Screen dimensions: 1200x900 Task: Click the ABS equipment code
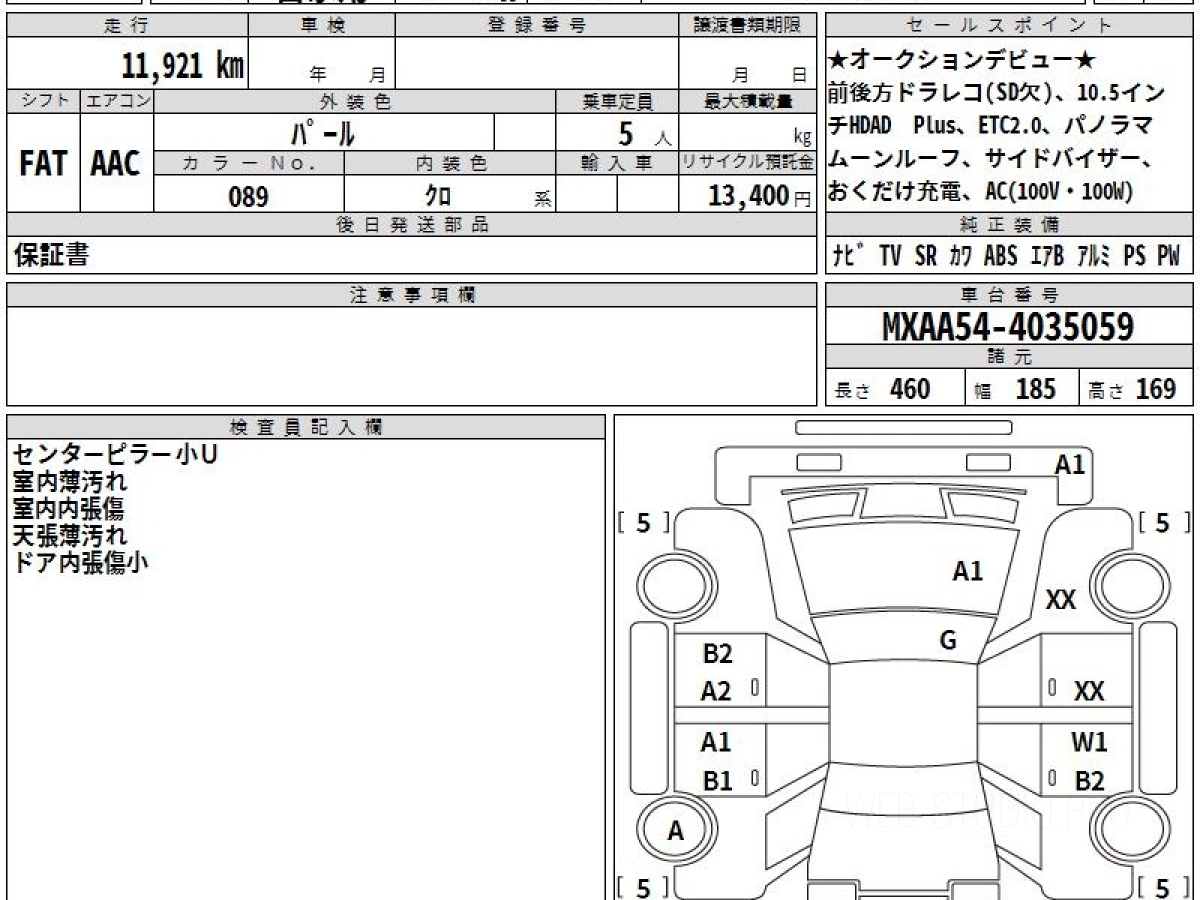tap(1001, 256)
